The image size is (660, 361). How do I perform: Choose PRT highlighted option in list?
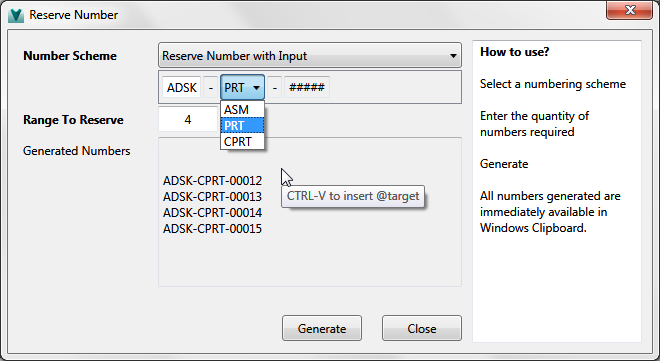point(242,125)
